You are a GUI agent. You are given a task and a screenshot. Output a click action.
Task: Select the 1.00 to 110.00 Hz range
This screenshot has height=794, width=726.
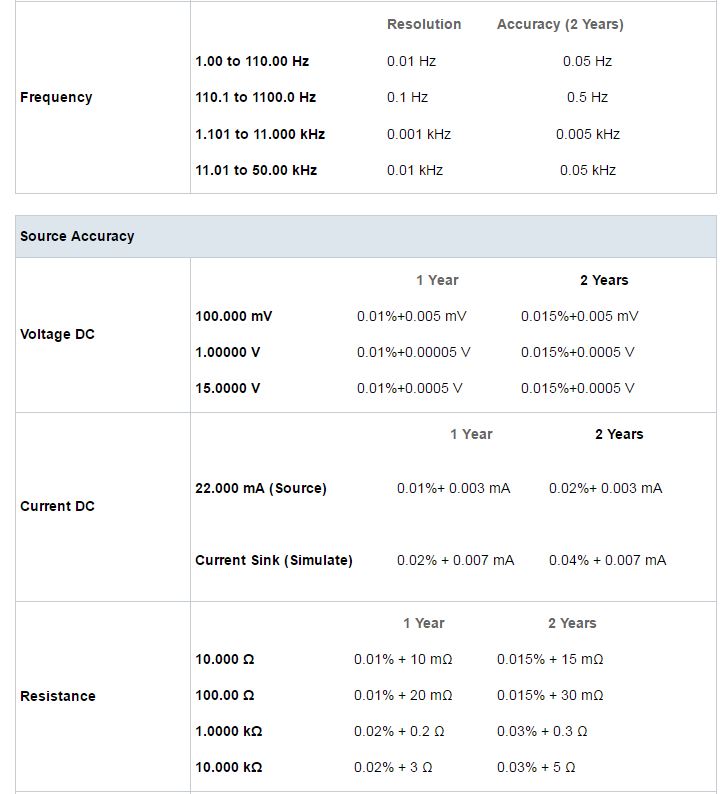pos(252,61)
